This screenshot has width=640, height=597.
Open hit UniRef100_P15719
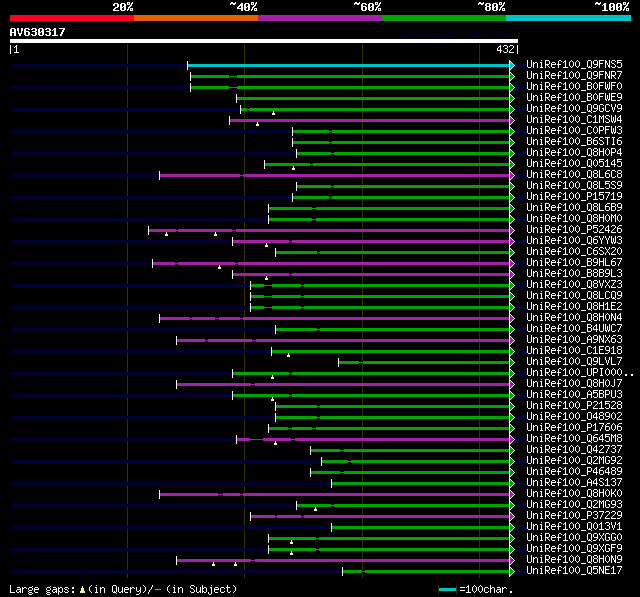point(574,197)
